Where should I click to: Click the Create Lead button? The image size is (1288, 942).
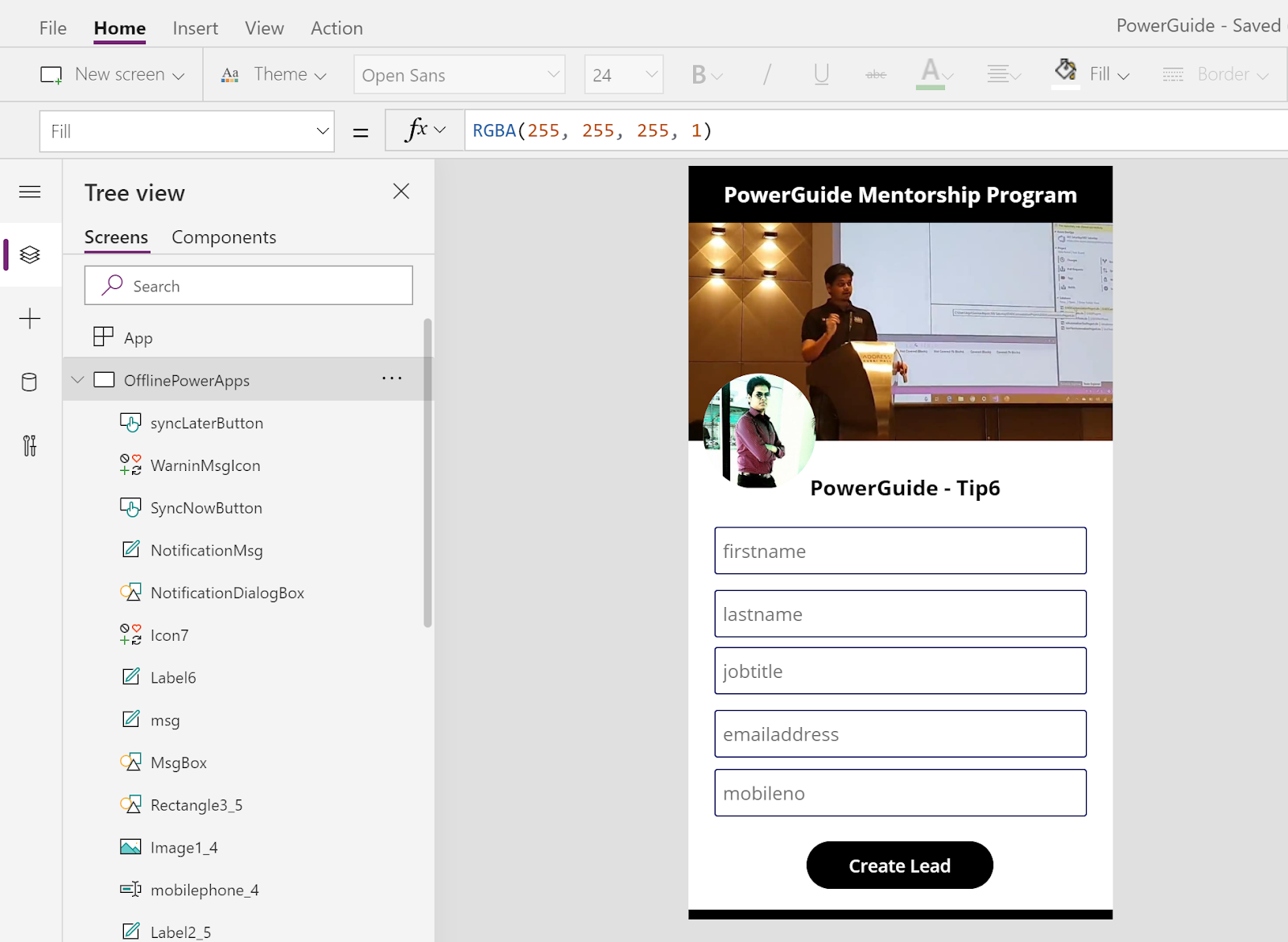(900, 866)
